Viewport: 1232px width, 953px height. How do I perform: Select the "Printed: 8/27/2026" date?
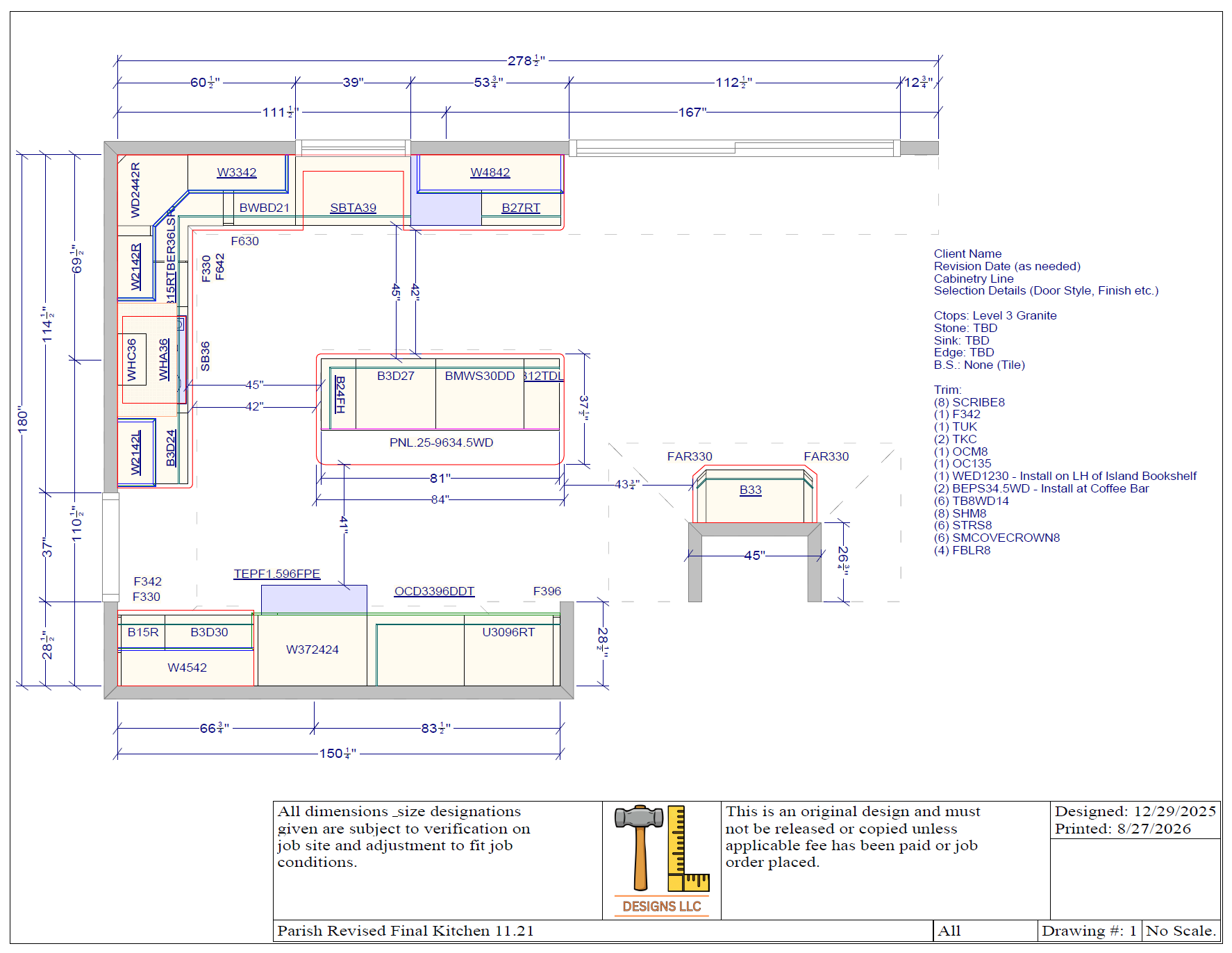tap(1123, 829)
